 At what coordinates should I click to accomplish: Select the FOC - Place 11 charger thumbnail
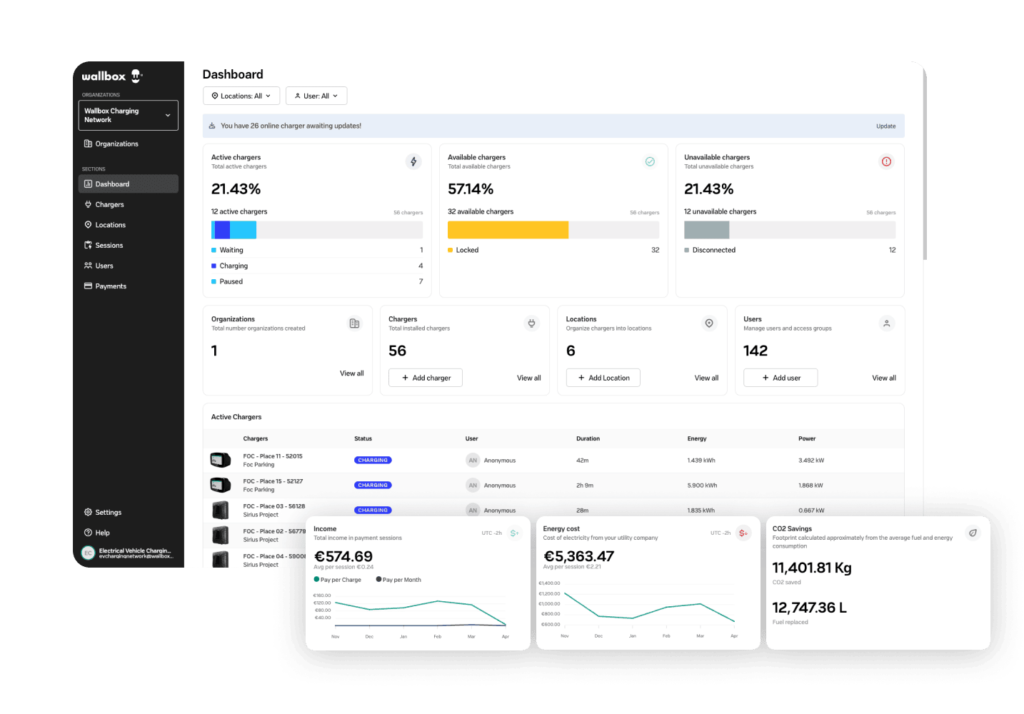click(x=220, y=460)
